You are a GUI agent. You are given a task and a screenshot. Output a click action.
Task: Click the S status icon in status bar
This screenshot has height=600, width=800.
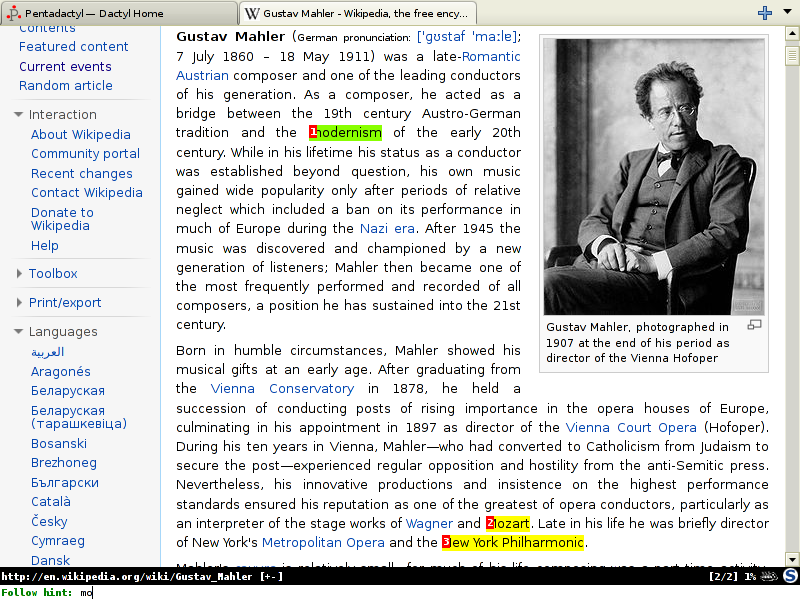pyautogui.click(x=790, y=576)
